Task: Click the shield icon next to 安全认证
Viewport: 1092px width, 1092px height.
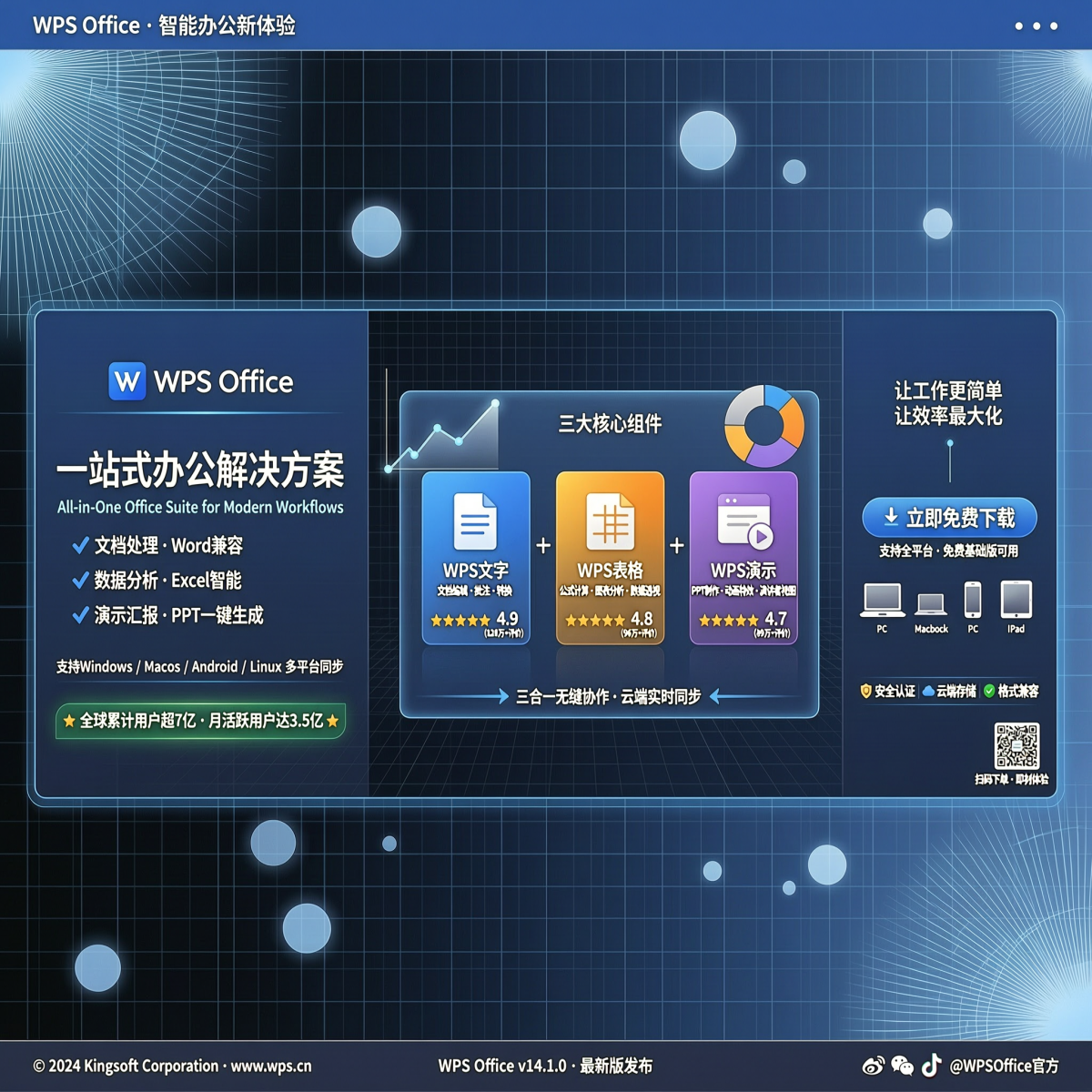Action: click(x=865, y=692)
